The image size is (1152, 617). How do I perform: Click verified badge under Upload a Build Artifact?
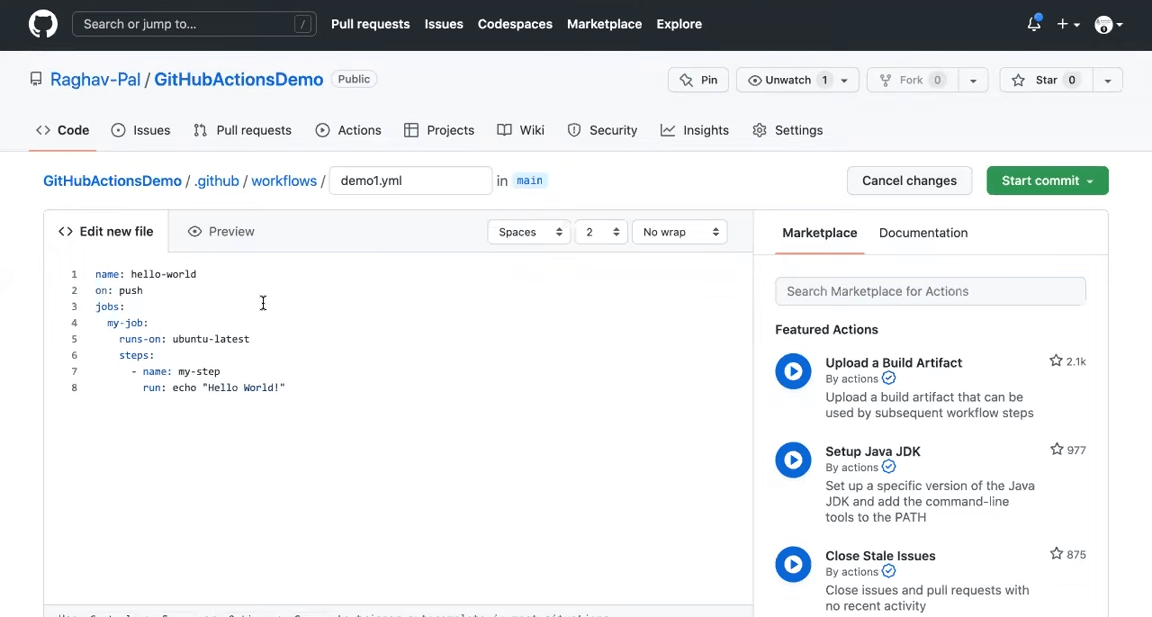(889, 378)
